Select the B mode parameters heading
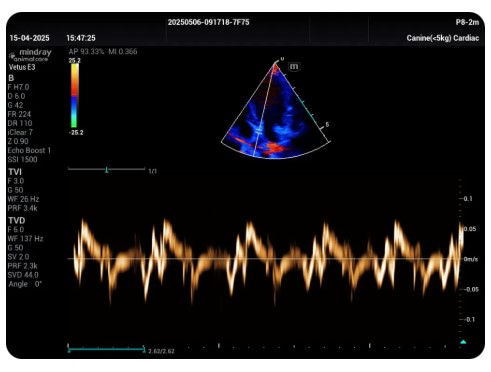491x372 pixels. (x=11, y=78)
